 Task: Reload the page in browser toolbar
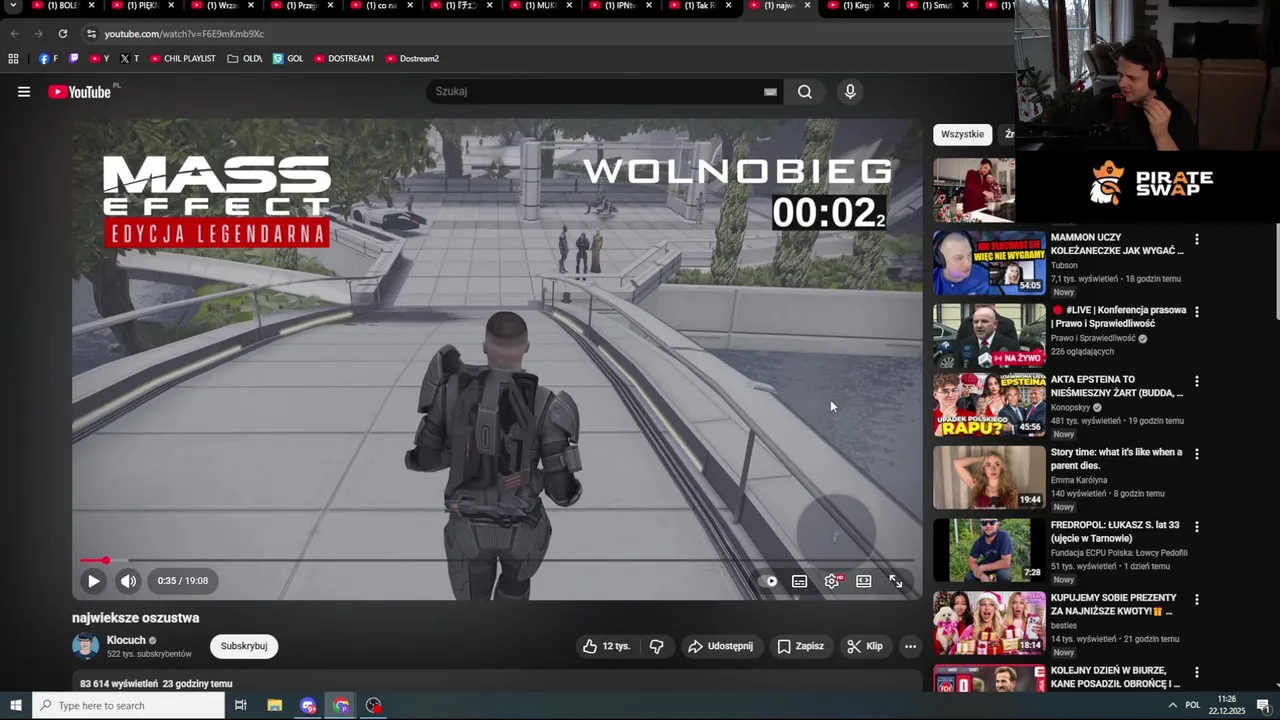tap(63, 34)
